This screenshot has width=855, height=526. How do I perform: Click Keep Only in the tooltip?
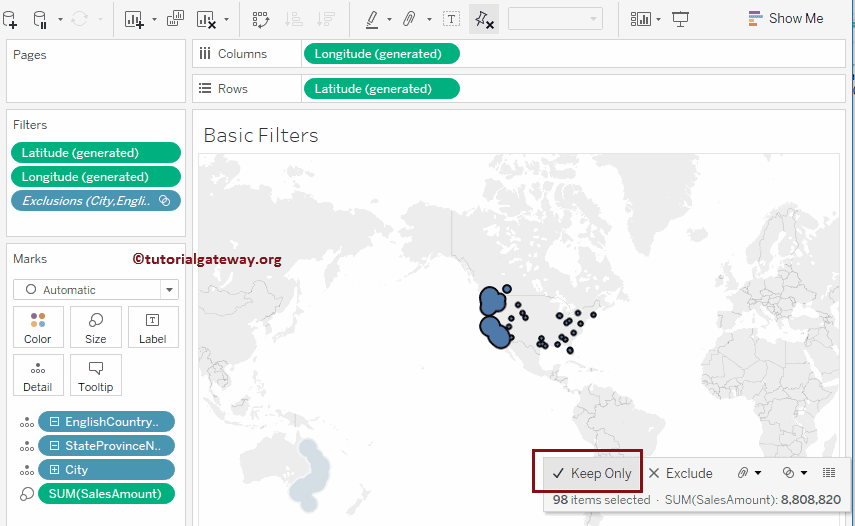coord(592,473)
